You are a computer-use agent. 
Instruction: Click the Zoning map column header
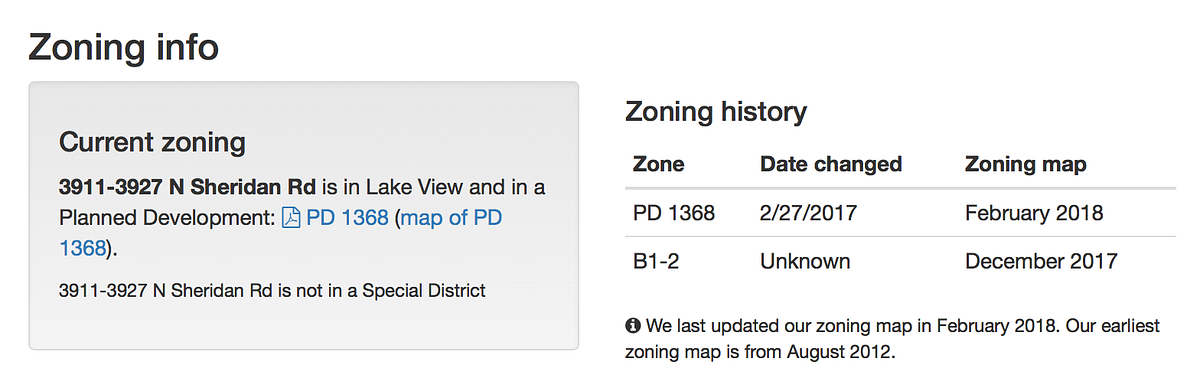click(1026, 164)
